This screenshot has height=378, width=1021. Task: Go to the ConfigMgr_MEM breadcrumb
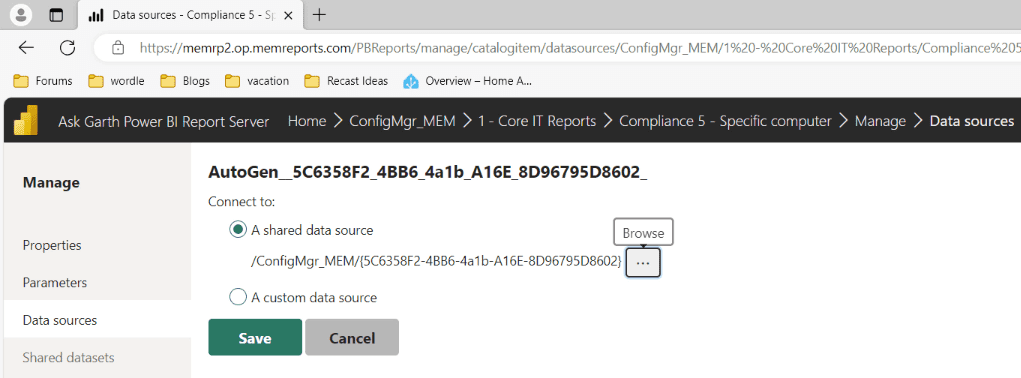coord(402,121)
